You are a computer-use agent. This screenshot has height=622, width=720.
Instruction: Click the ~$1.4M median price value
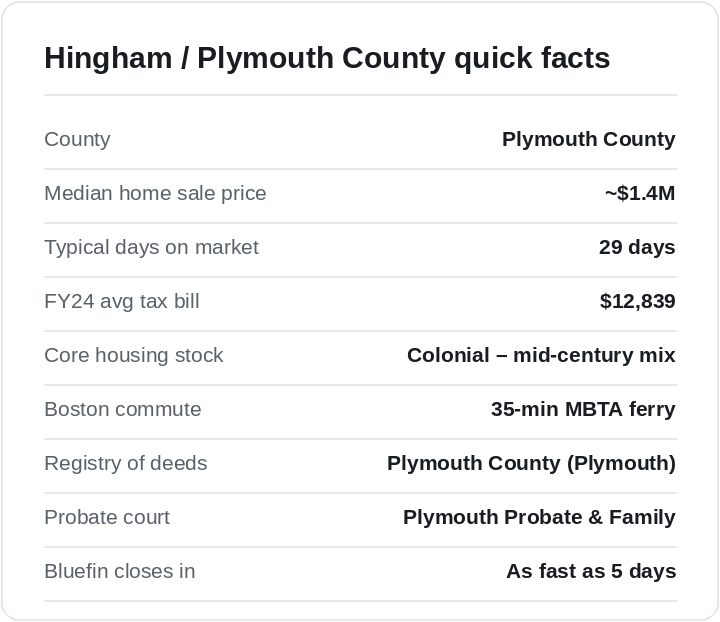[x=640, y=193]
